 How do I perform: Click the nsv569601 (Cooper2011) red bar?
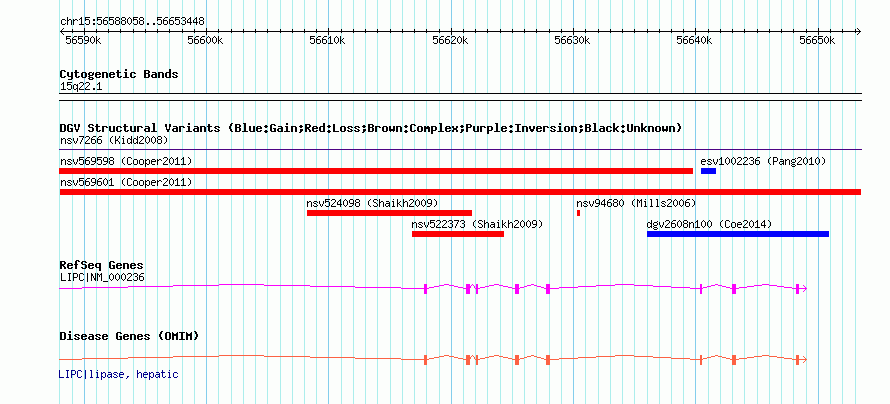tap(460, 192)
